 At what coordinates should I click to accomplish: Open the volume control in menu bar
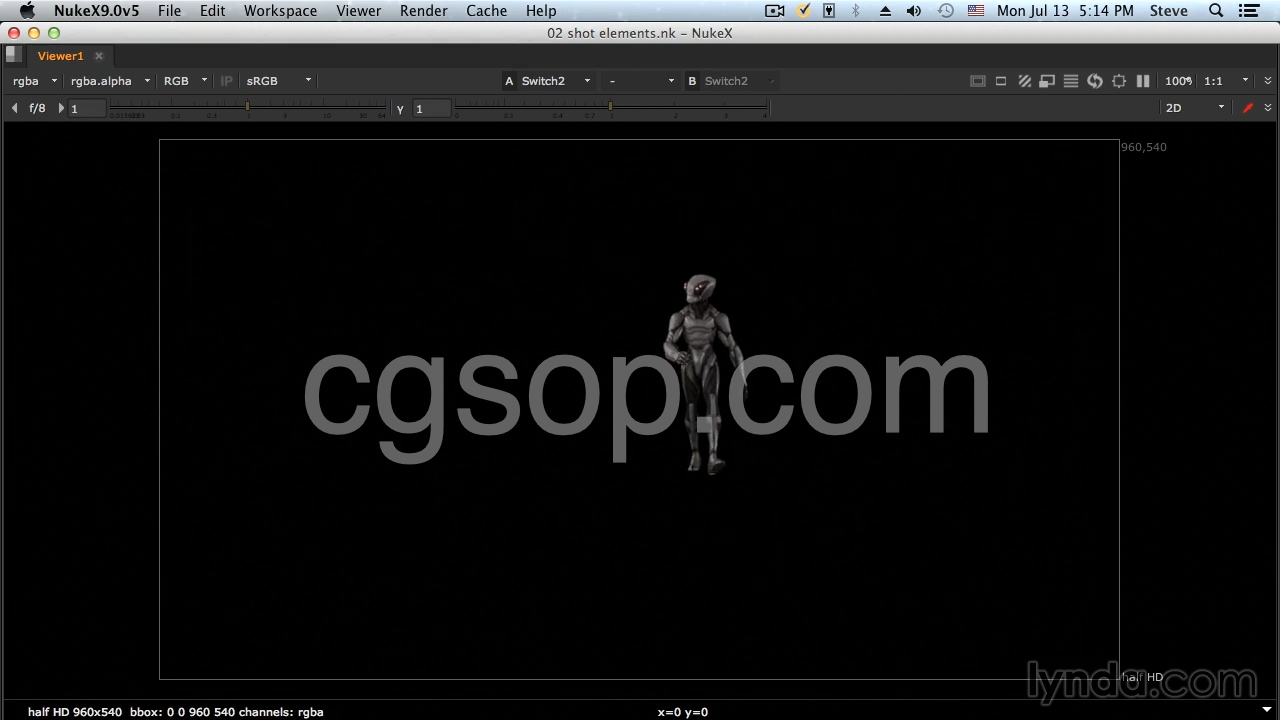tap(914, 11)
